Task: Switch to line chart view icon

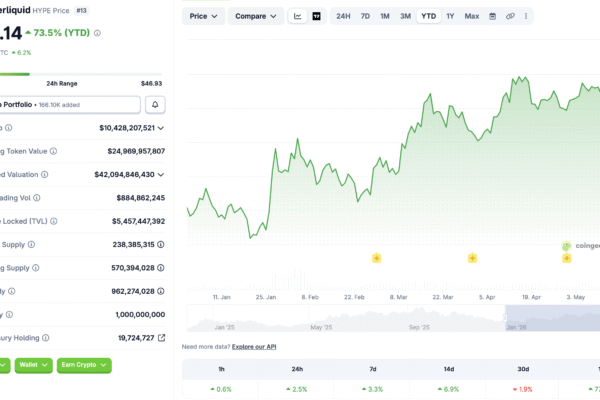Action: tap(297, 16)
